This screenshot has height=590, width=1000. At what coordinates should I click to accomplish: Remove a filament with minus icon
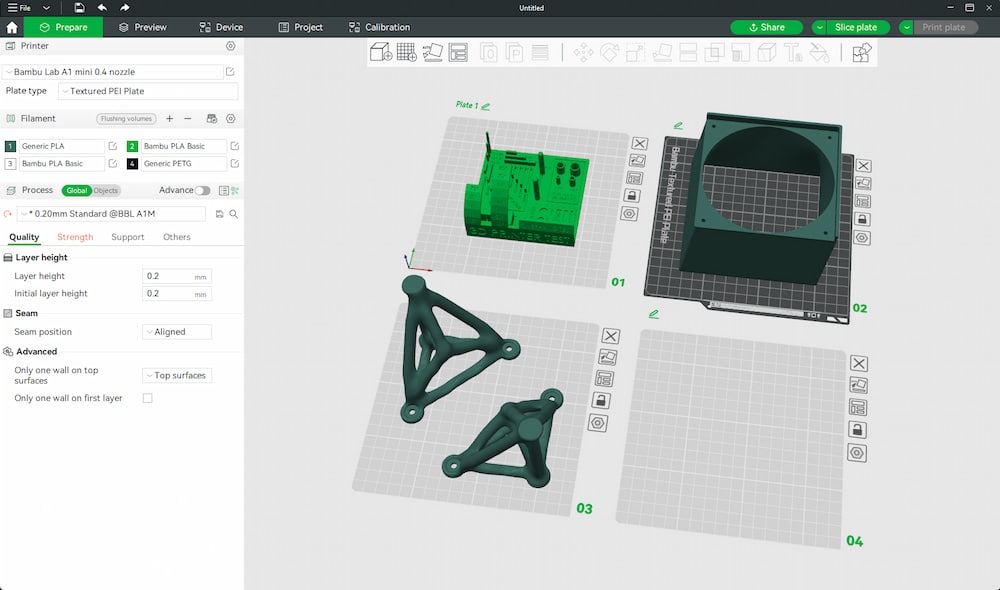click(x=188, y=119)
